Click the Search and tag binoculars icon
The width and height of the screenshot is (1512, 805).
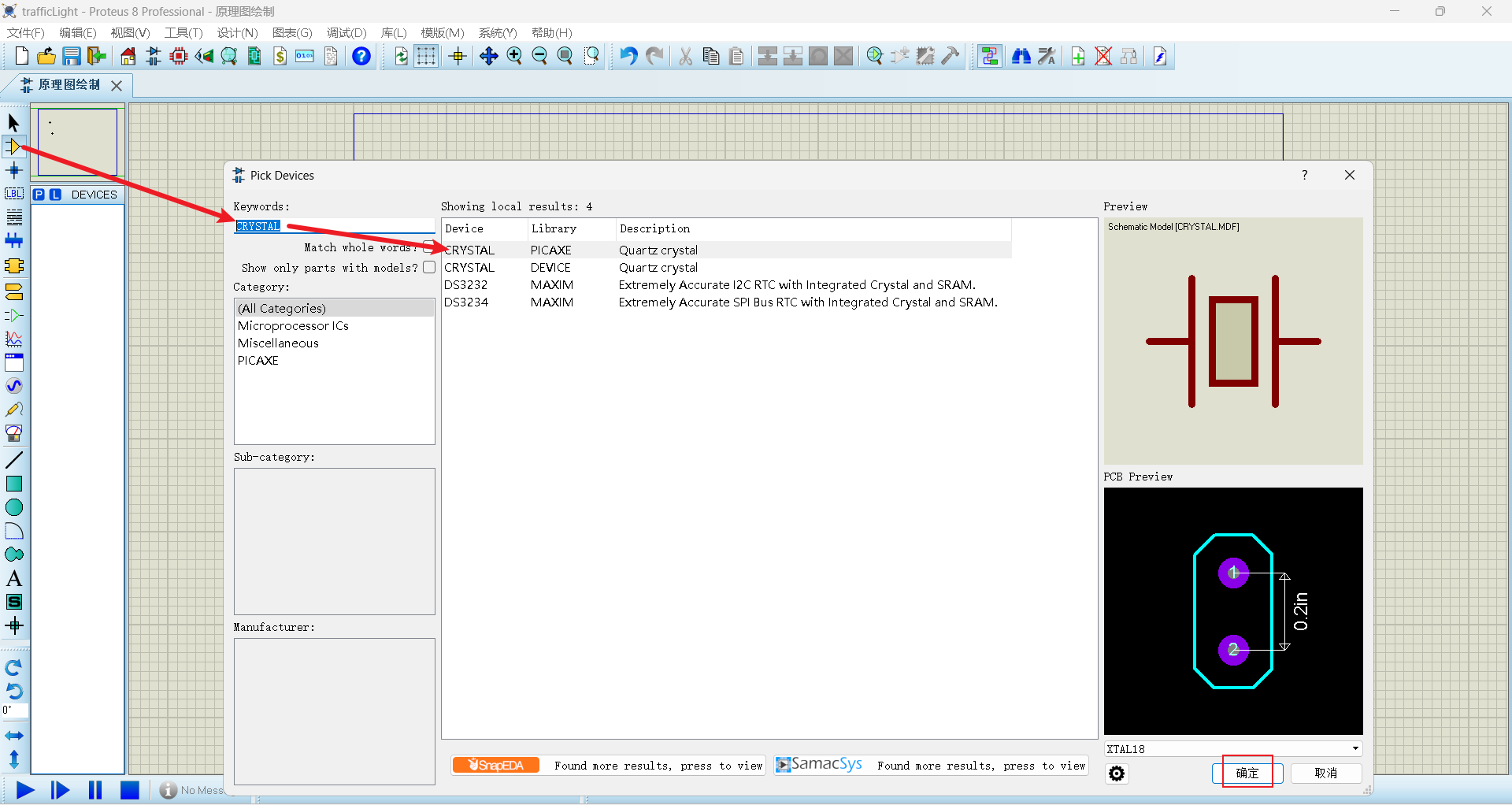[x=1021, y=56]
